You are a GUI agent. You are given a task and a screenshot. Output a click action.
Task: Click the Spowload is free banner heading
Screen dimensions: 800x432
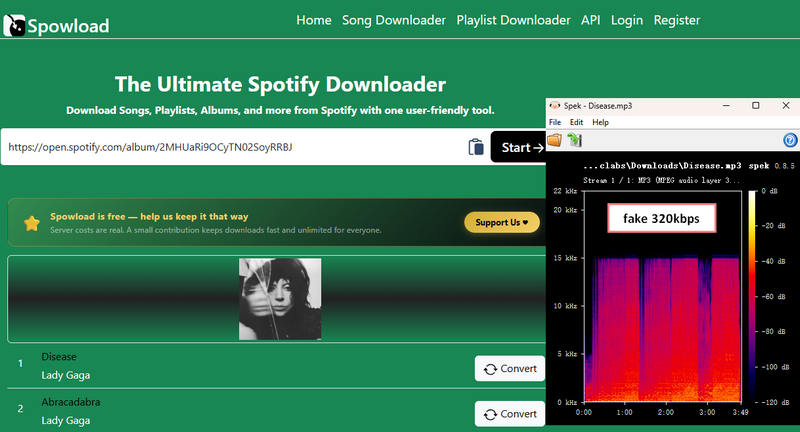(x=149, y=216)
